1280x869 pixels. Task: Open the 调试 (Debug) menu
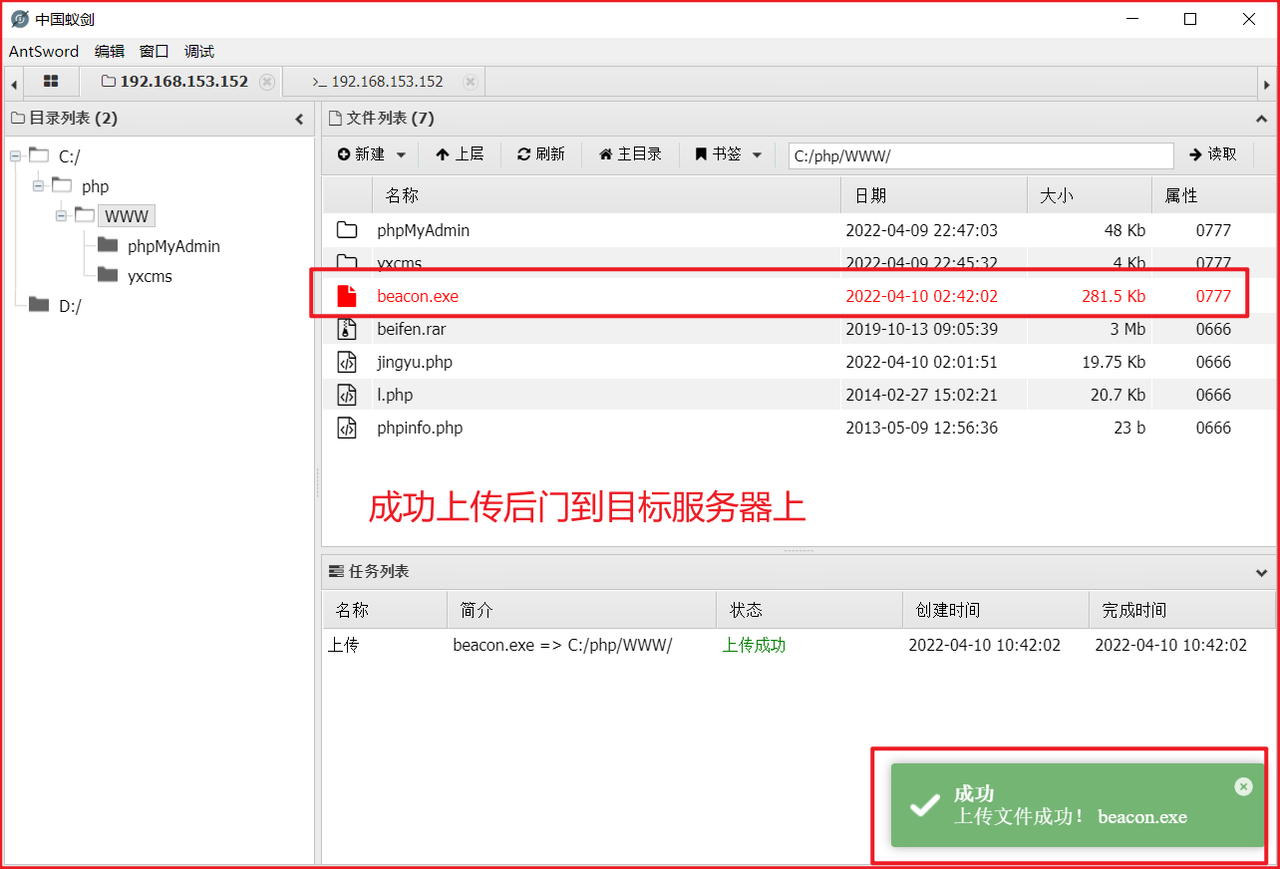(199, 51)
